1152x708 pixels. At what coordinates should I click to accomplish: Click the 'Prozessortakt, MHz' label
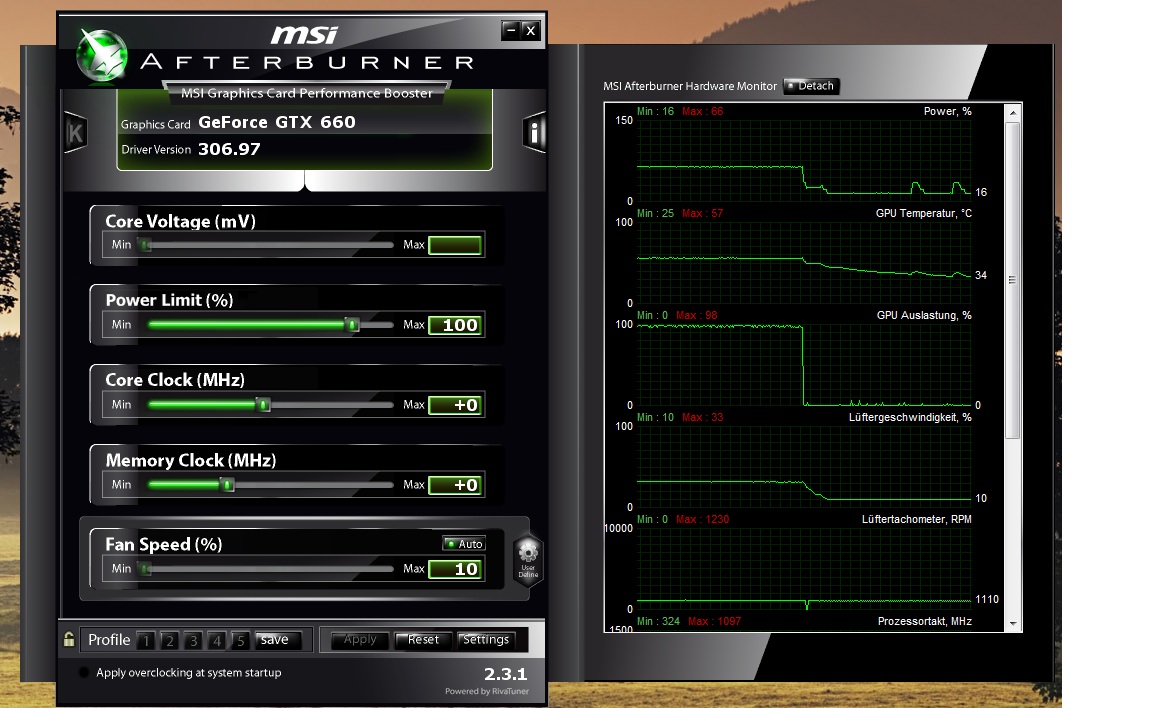pyautogui.click(x=924, y=621)
